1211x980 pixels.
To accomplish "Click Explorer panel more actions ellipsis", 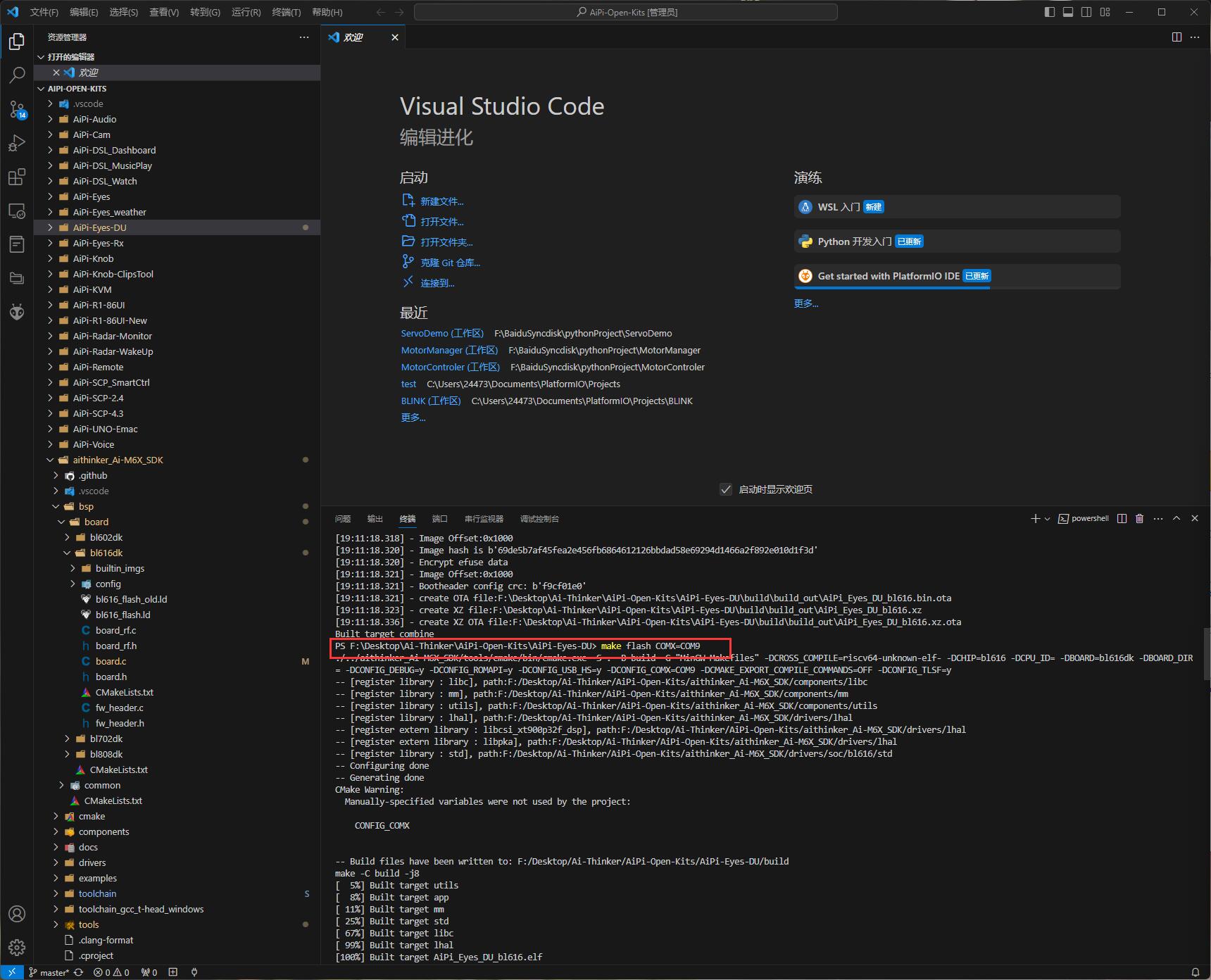I will 304,37.
